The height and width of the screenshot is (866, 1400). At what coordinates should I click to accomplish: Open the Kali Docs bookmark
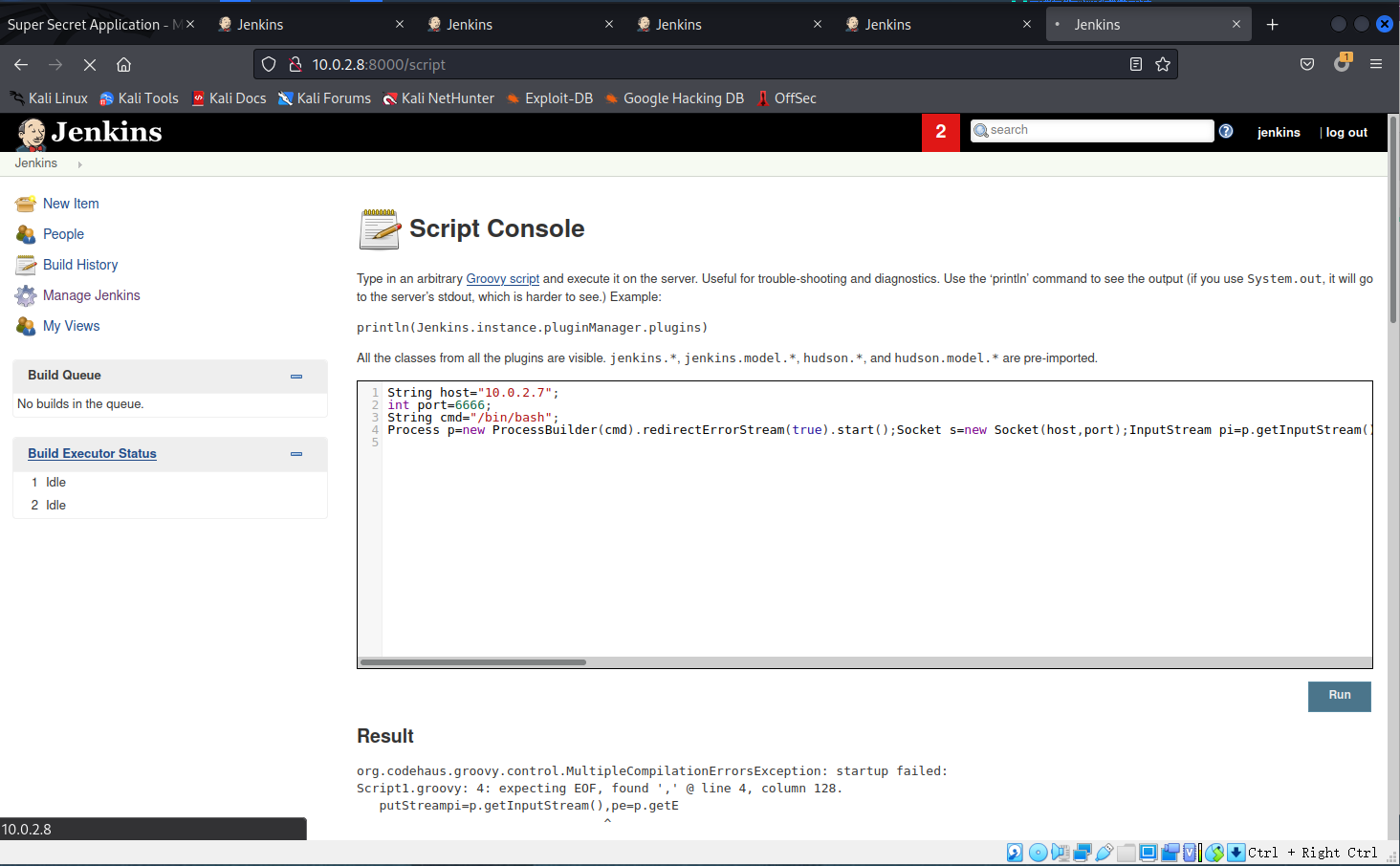[230, 98]
